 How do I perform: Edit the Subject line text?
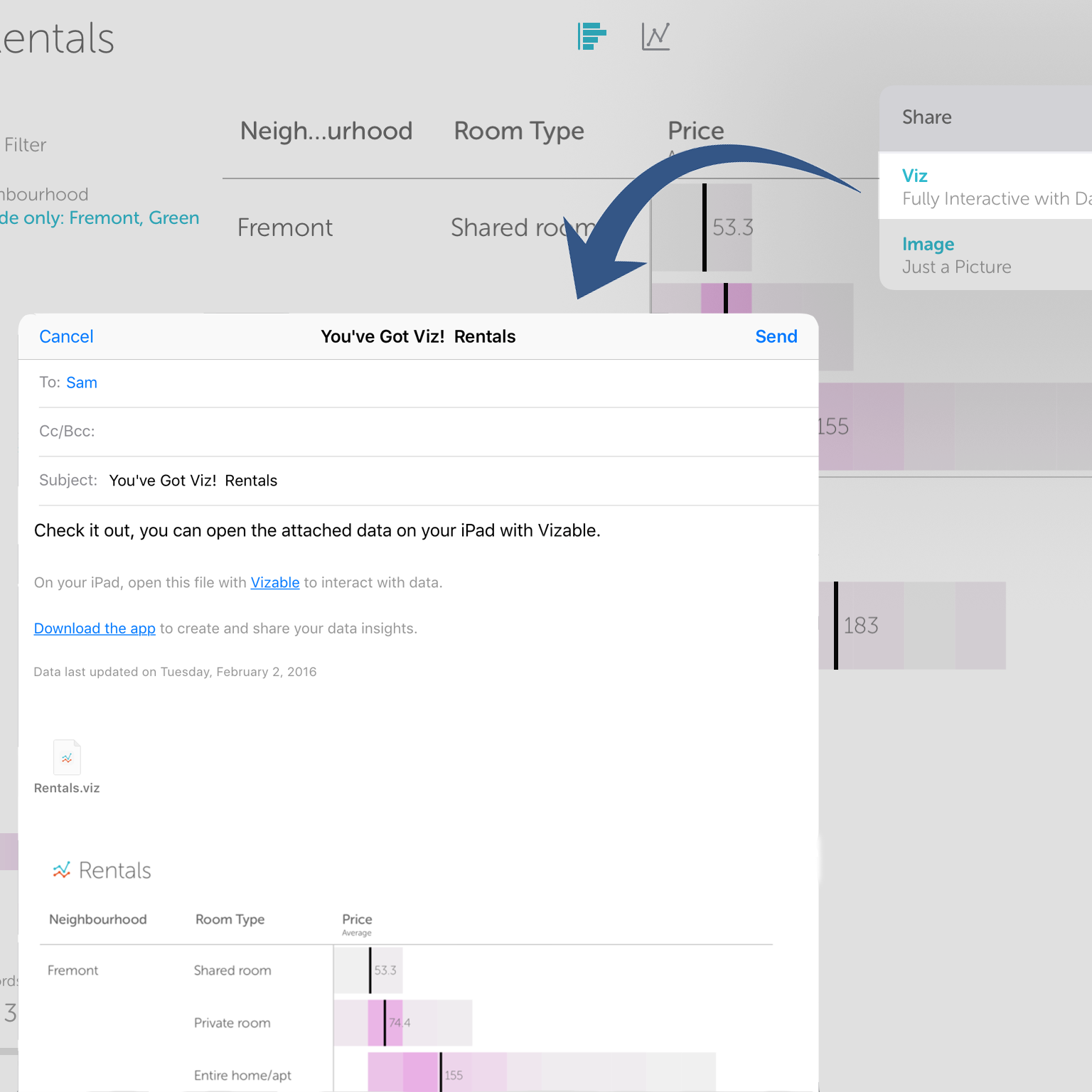click(x=193, y=481)
